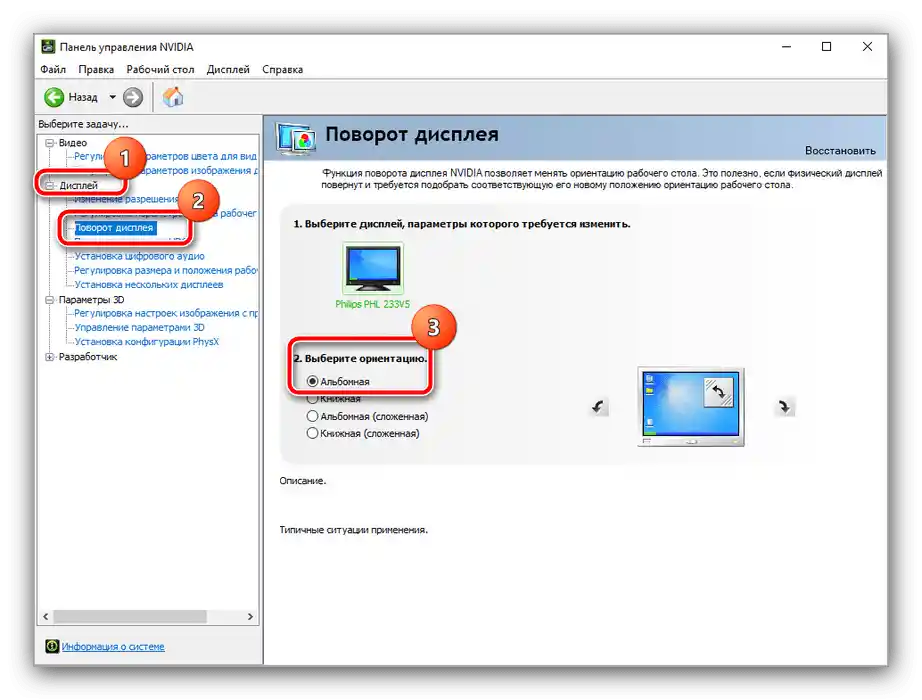Open the Back history dropdown arrow
922x700 pixels.
pos(112,97)
